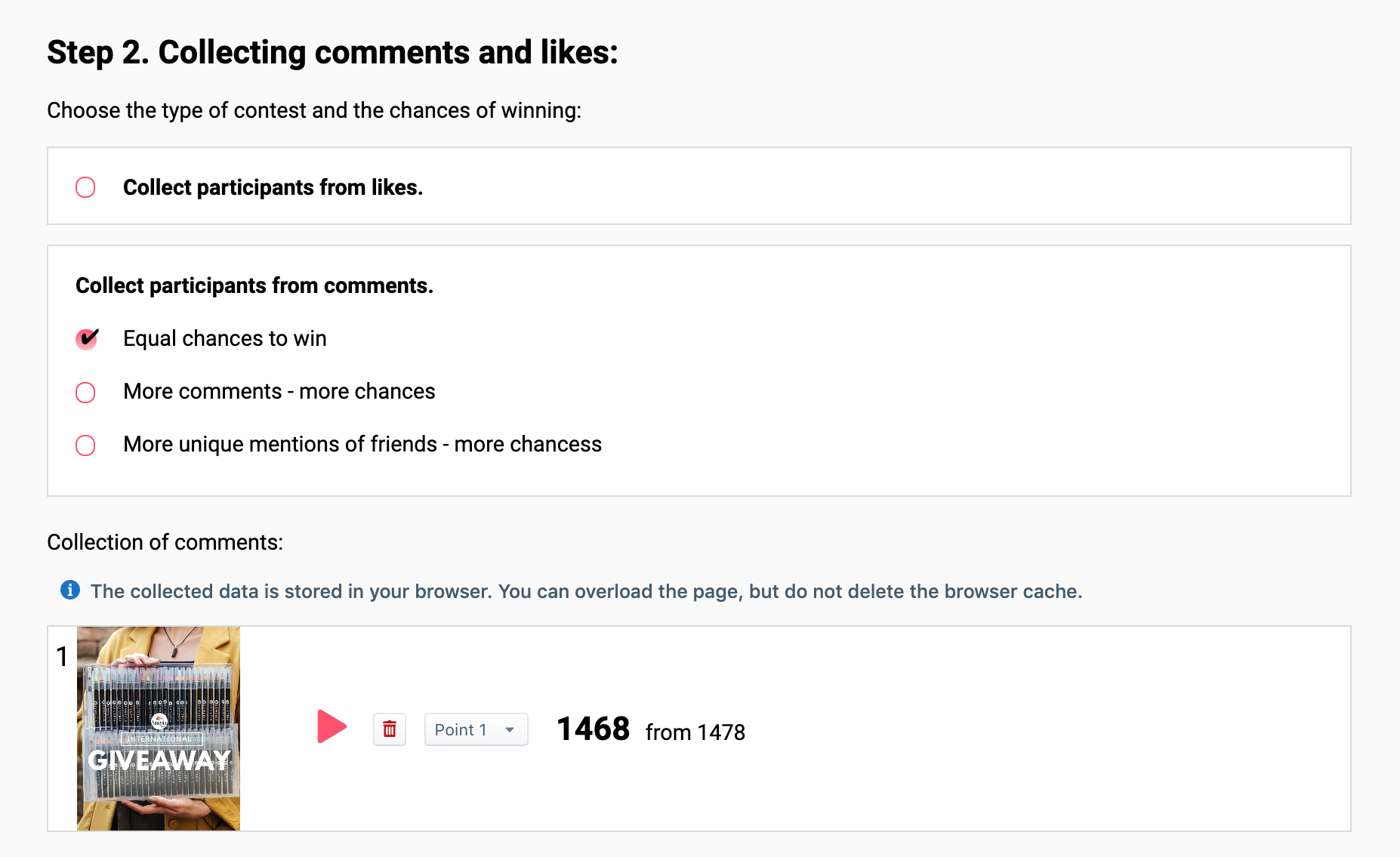Delete the giveaway post with trash icon
Viewport: 1400px width, 857px height.
390,729
